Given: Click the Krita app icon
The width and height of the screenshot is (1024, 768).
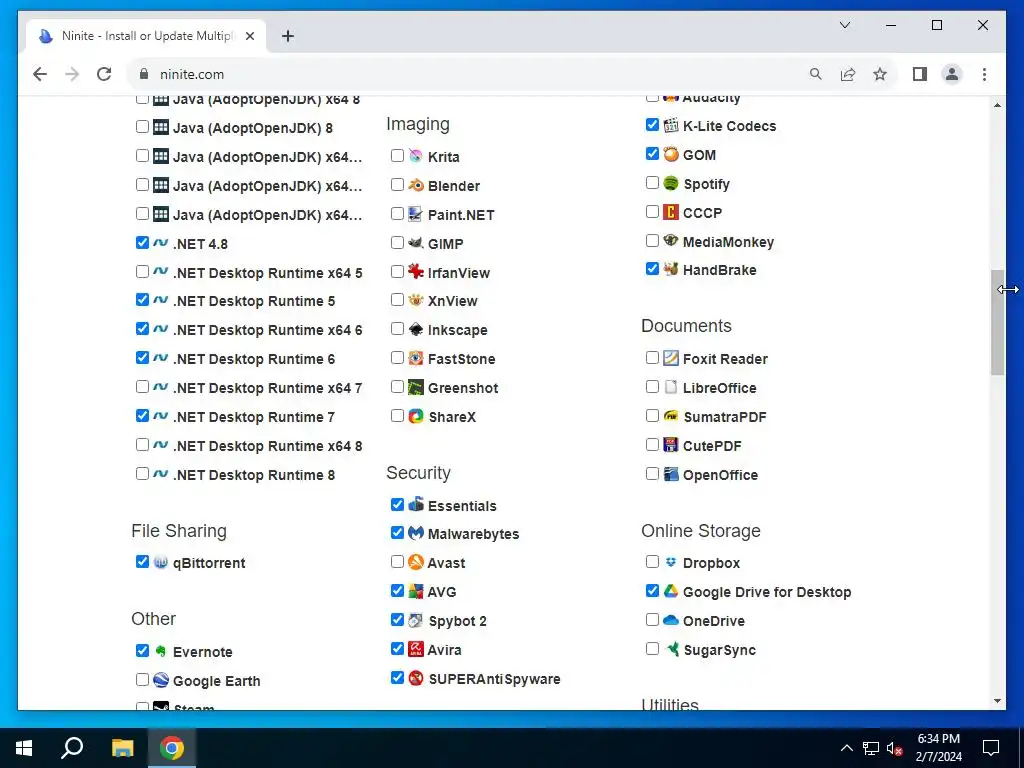Looking at the screenshot, I should [415, 156].
